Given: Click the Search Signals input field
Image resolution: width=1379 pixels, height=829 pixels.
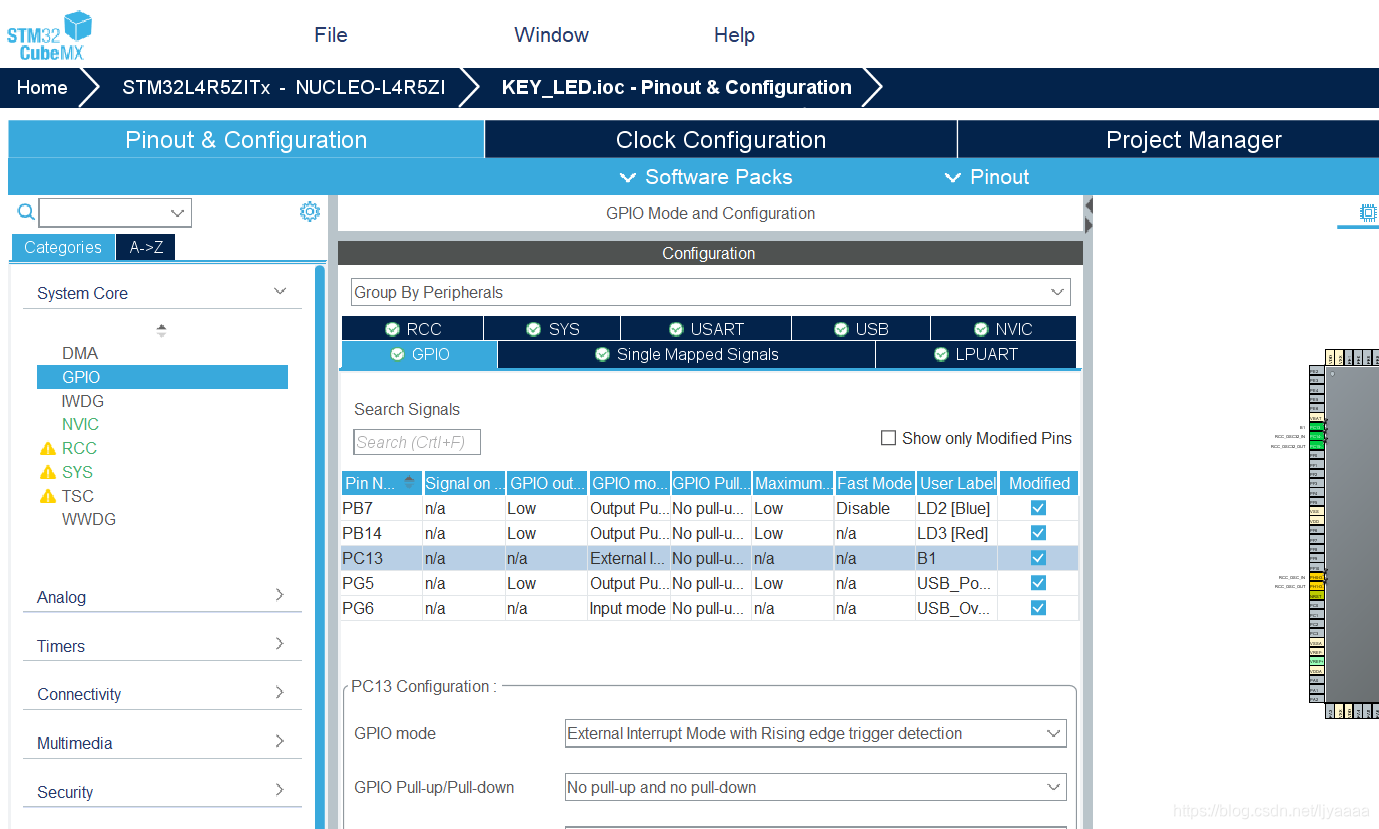Looking at the screenshot, I should (417, 442).
